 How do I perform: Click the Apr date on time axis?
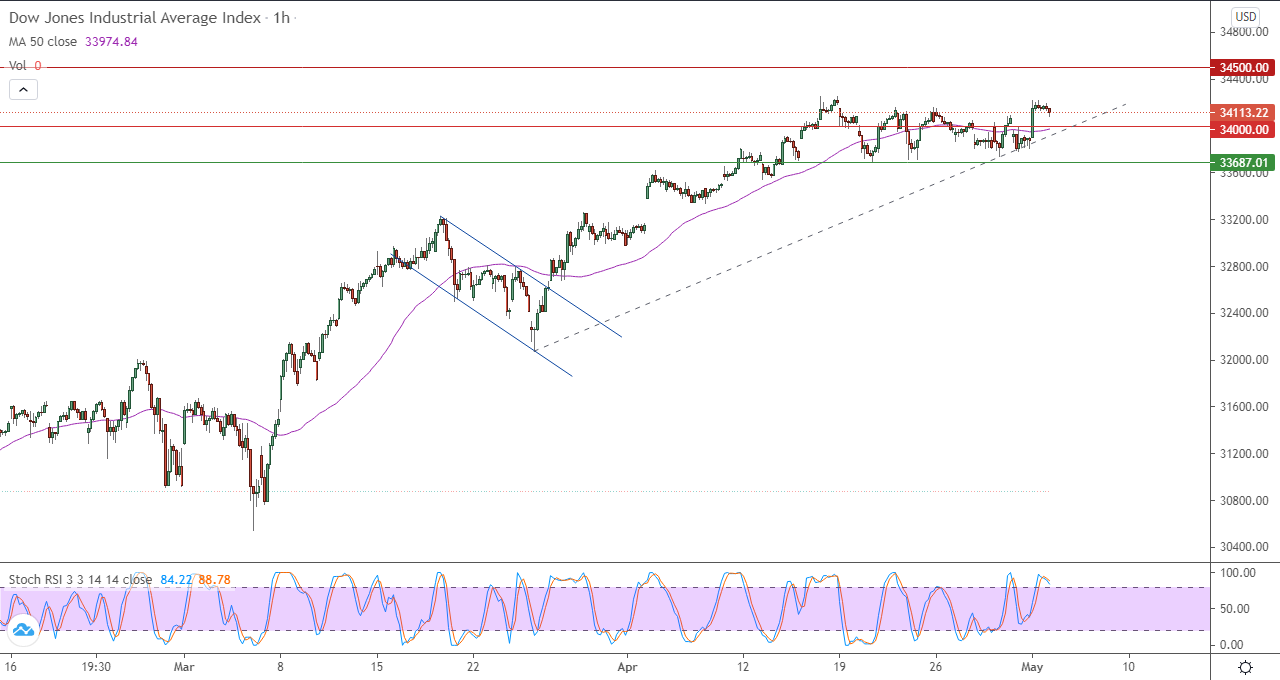click(x=627, y=666)
